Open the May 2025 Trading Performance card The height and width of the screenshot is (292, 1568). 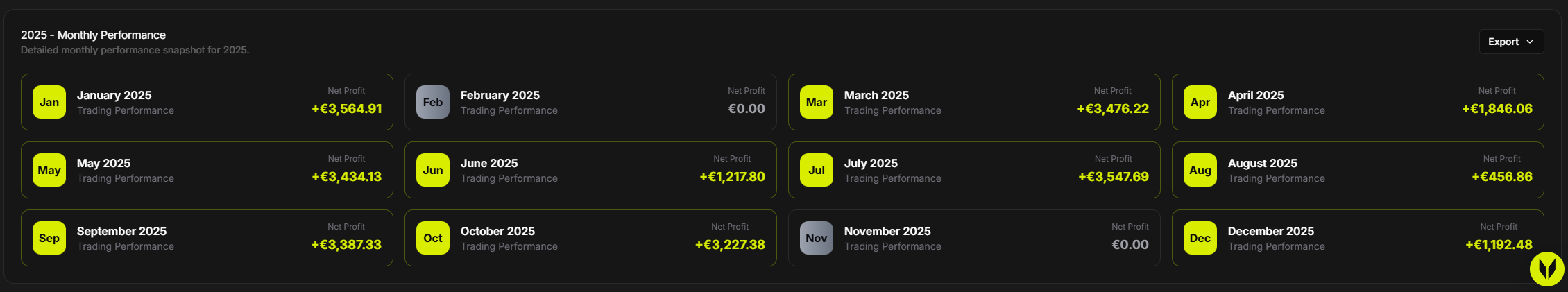207,170
